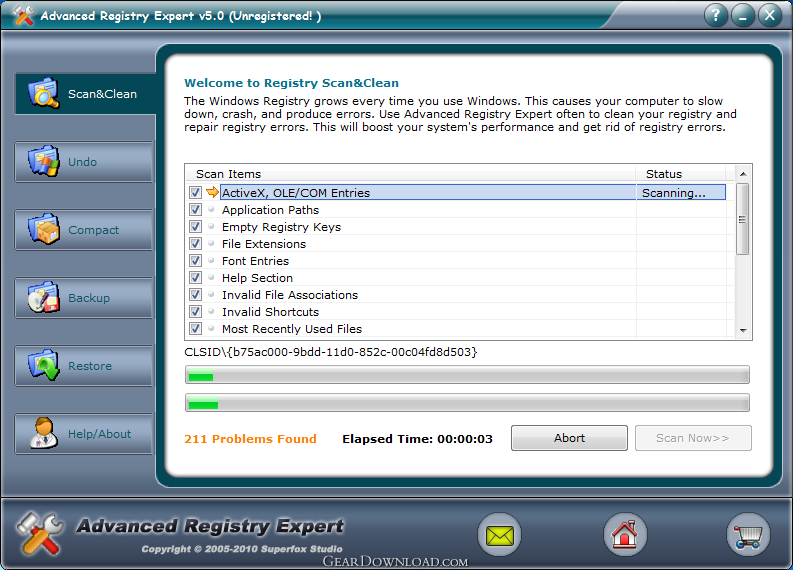Click the Backup disc folder icon
The image size is (793, 570).
click(43, 297)
